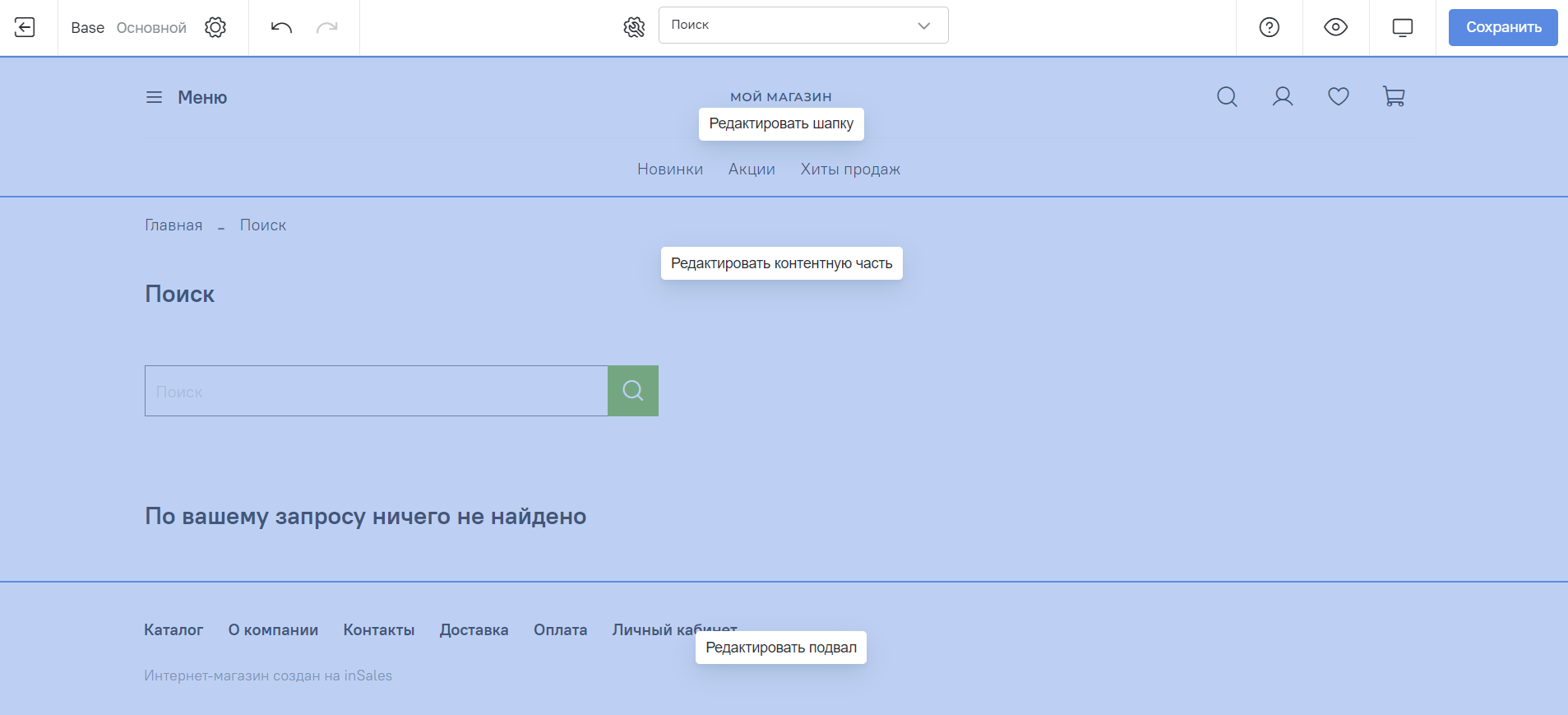This screenshot has height=715, width=1568.
Task: Open the Хиты продаж navigation item
Action: [850, 169]
